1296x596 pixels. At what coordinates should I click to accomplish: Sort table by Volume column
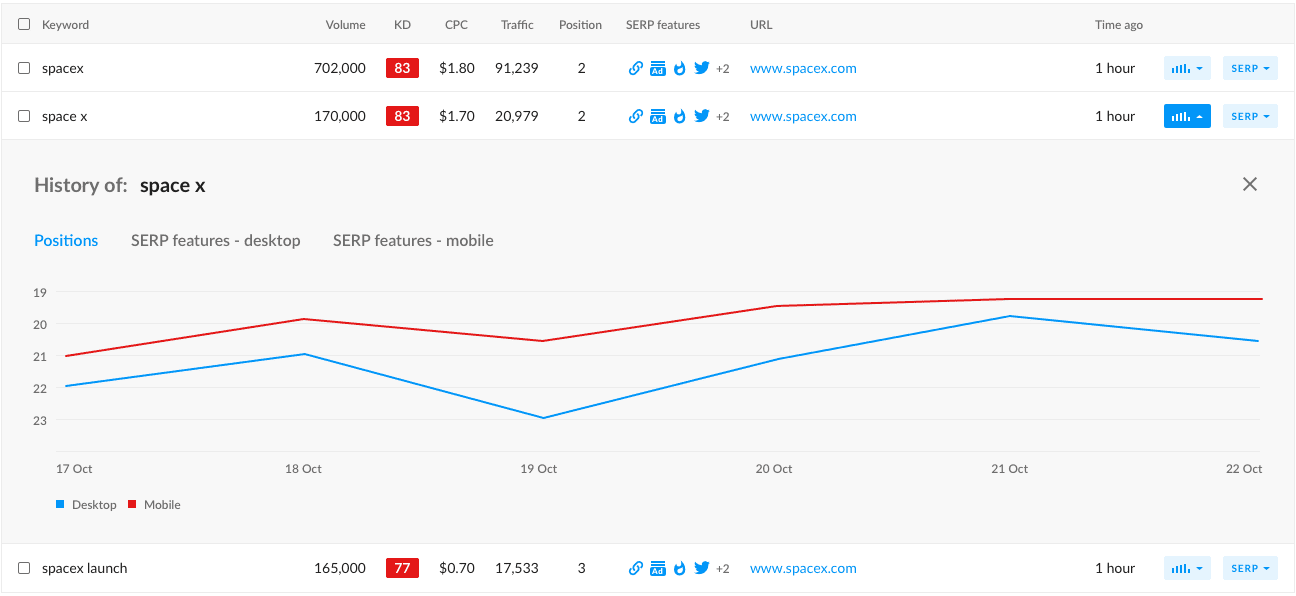coord(346,25)
